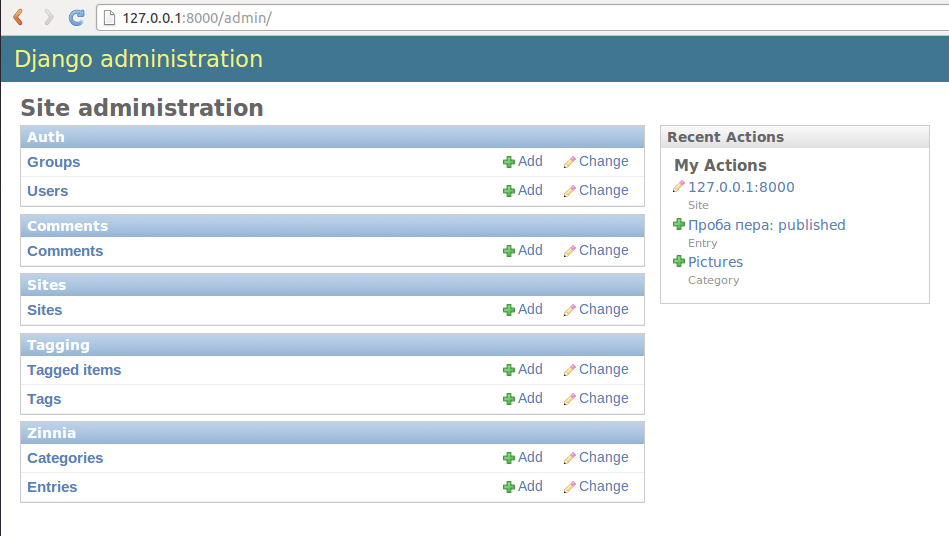Screen dimensions: 949x536
Task: Click the pencil icon for Groups
Action: pyautogui.click(x=570, y=162)
